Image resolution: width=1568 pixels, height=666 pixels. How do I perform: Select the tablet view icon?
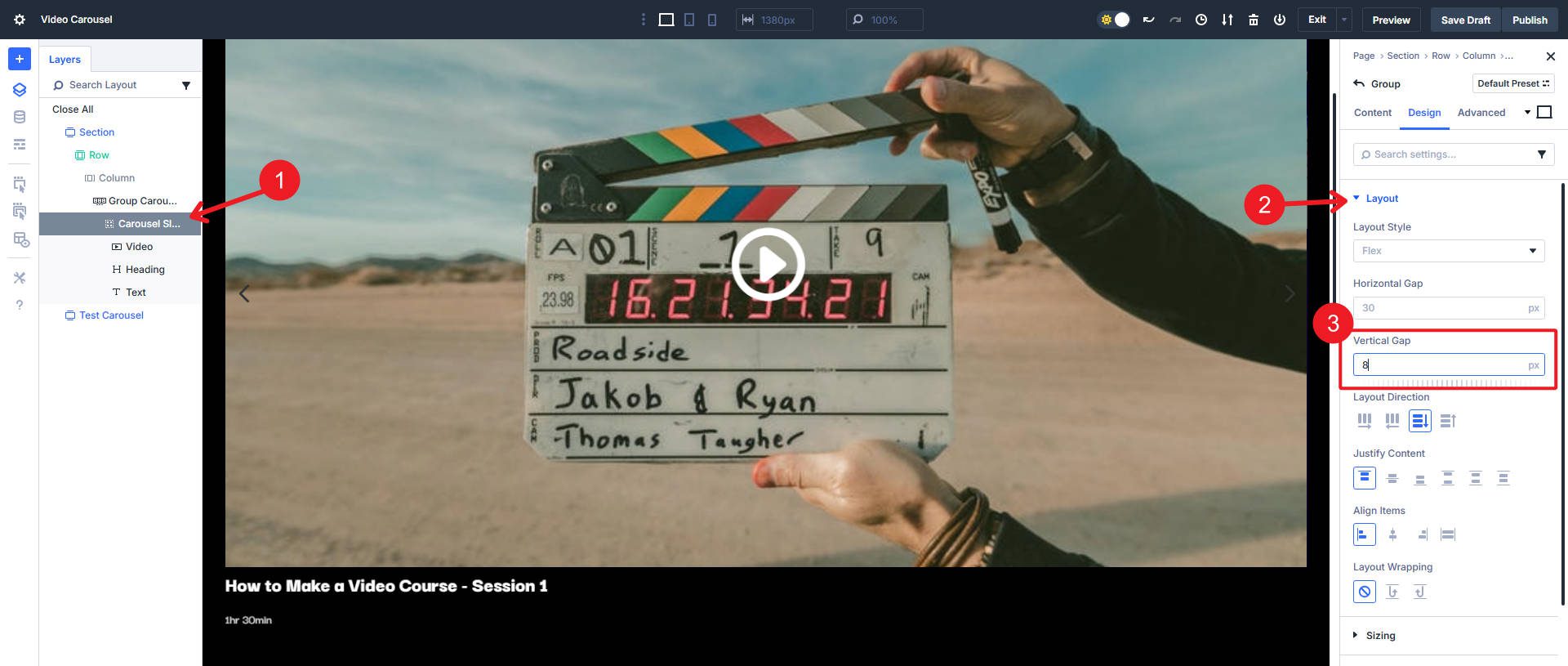[689, 20]
